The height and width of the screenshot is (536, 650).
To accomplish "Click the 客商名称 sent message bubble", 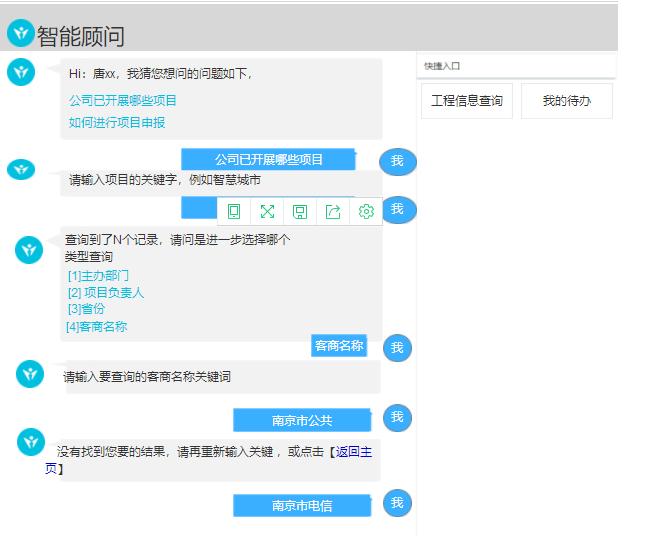I will coord(339,346).
